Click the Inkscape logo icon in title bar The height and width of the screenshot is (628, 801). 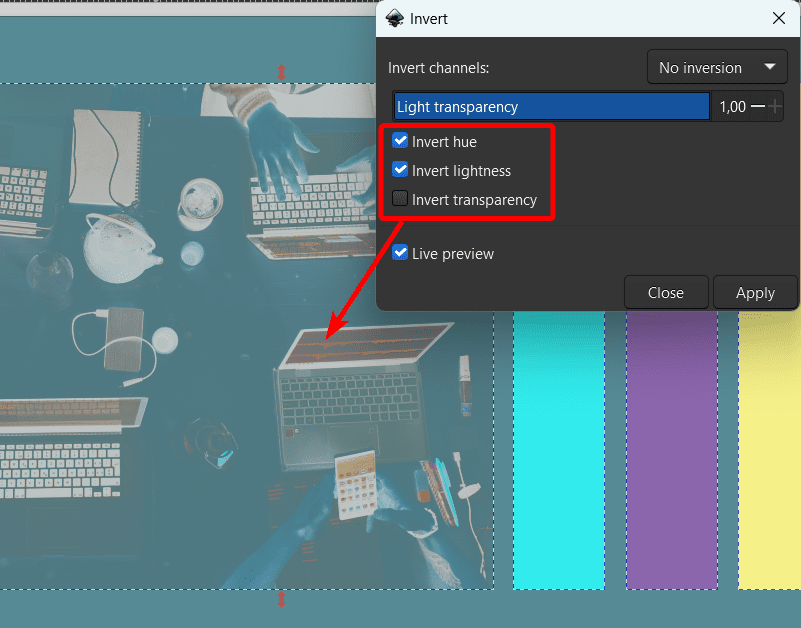pyautogui.click(x=394, y=18)
